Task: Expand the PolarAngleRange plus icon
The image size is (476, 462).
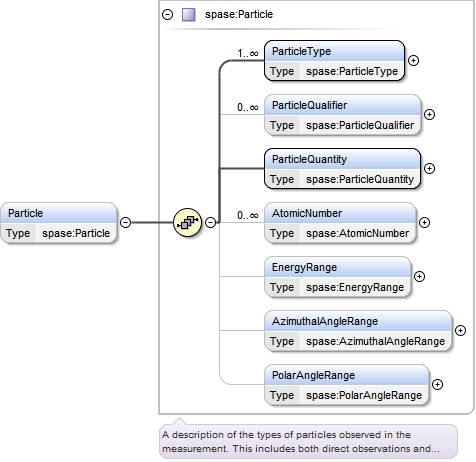Action: tap(437, 385)
